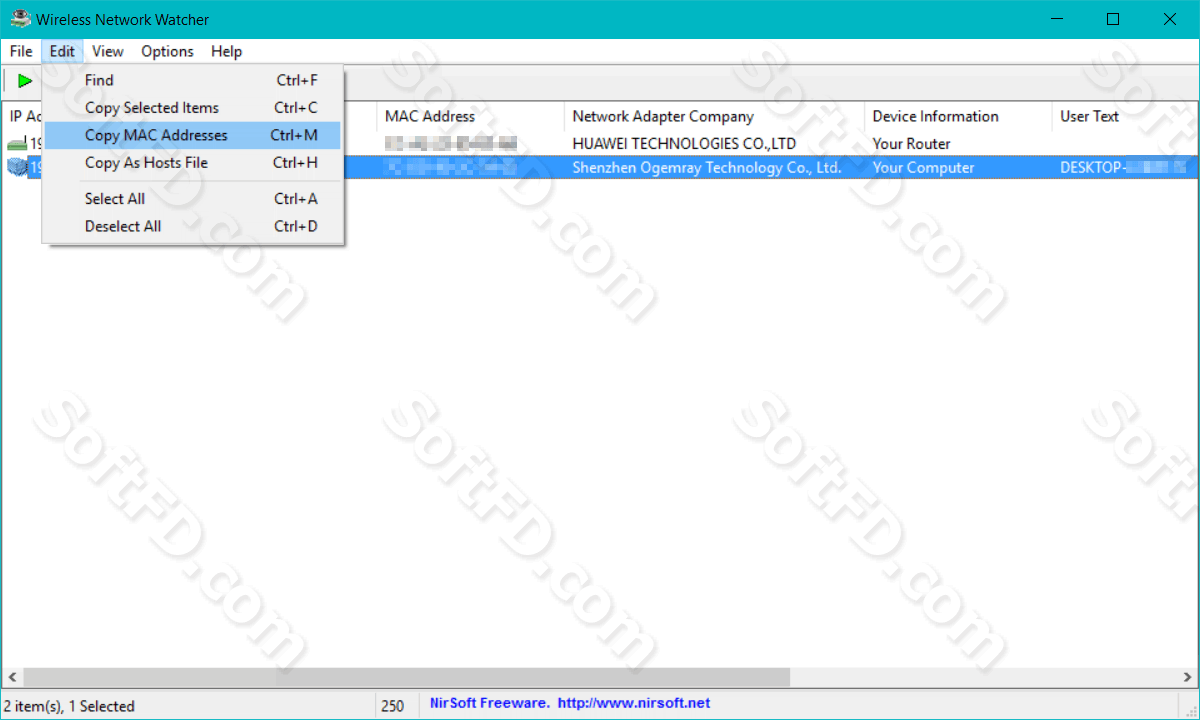This screenshot has height=720, width=1200.
Task: Select the router device icon in first row
Action: coord(16,144)
